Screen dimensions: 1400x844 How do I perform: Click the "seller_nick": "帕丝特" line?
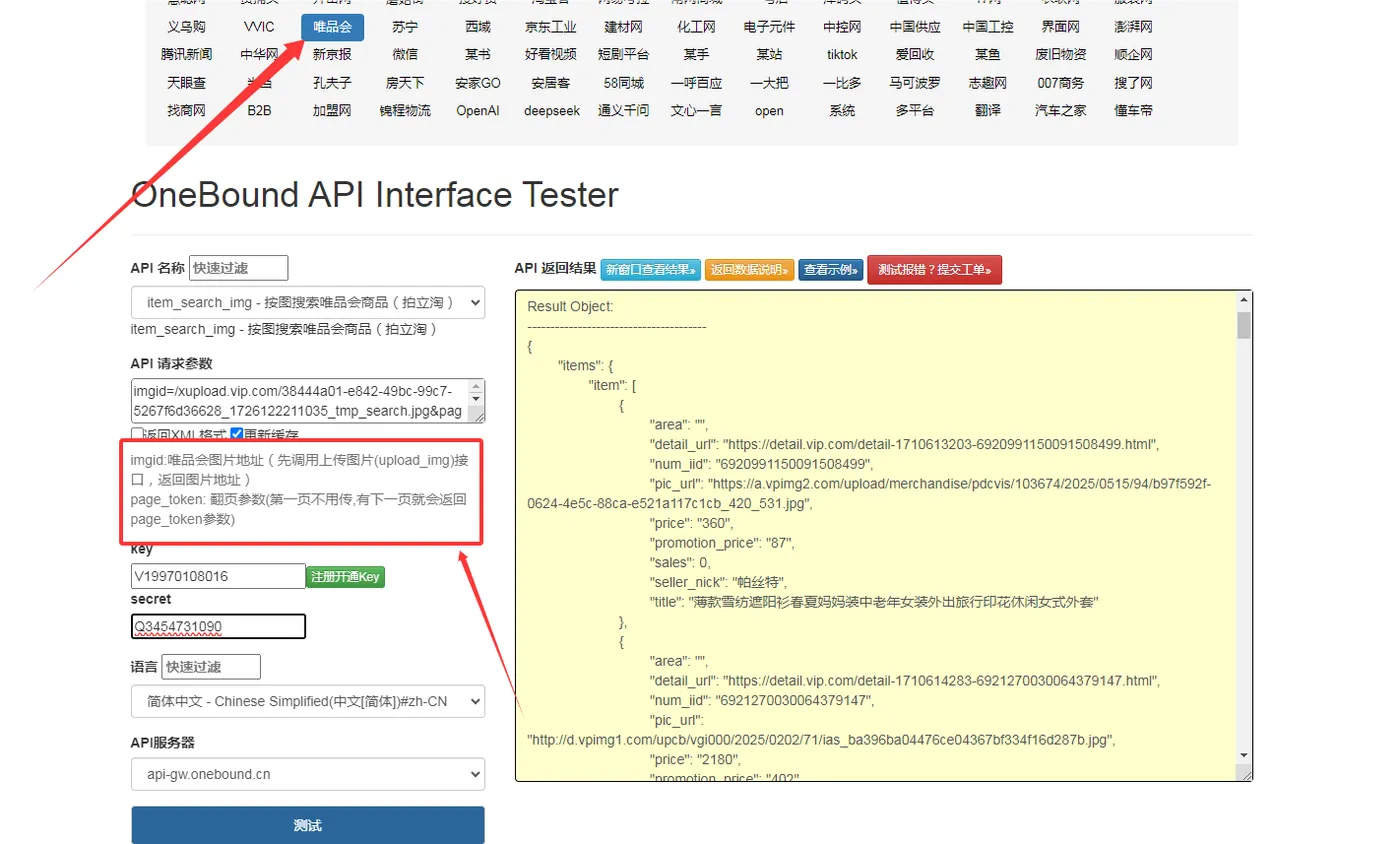718,582
